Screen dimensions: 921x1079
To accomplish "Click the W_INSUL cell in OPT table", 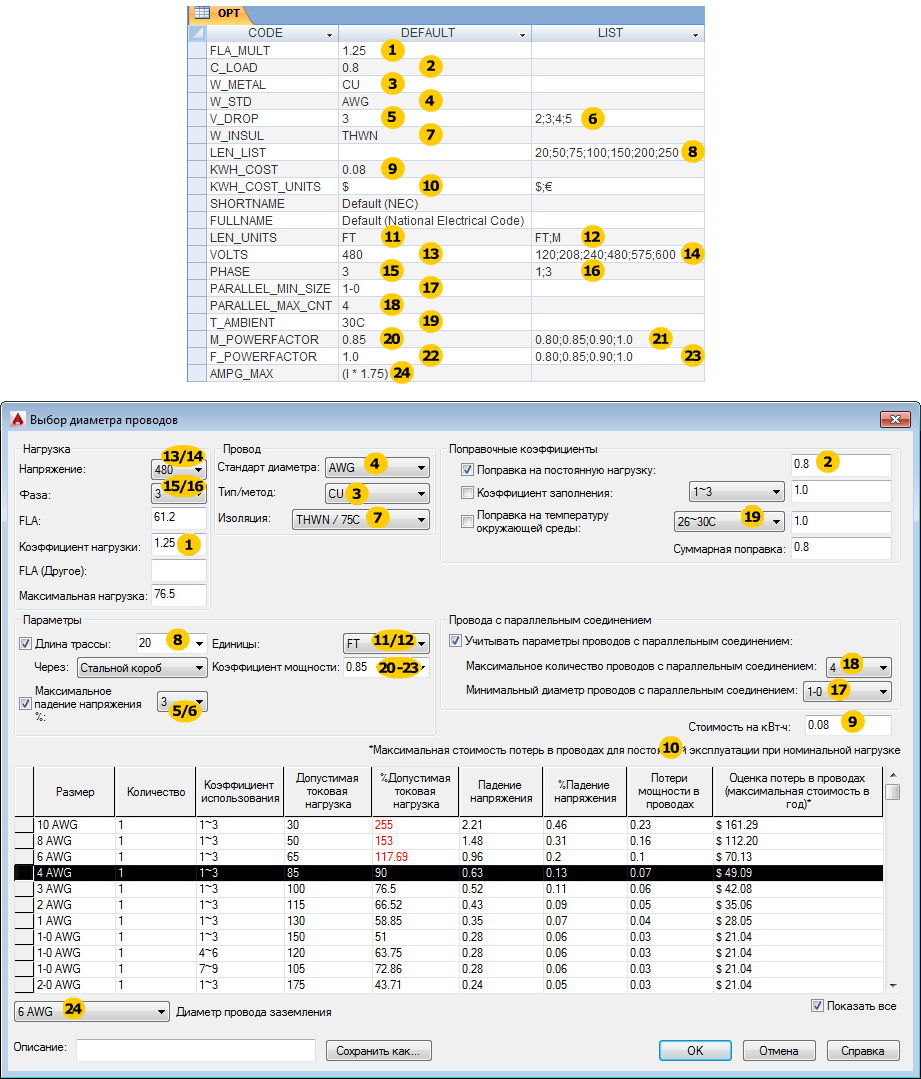I will [x=273, y=136].
